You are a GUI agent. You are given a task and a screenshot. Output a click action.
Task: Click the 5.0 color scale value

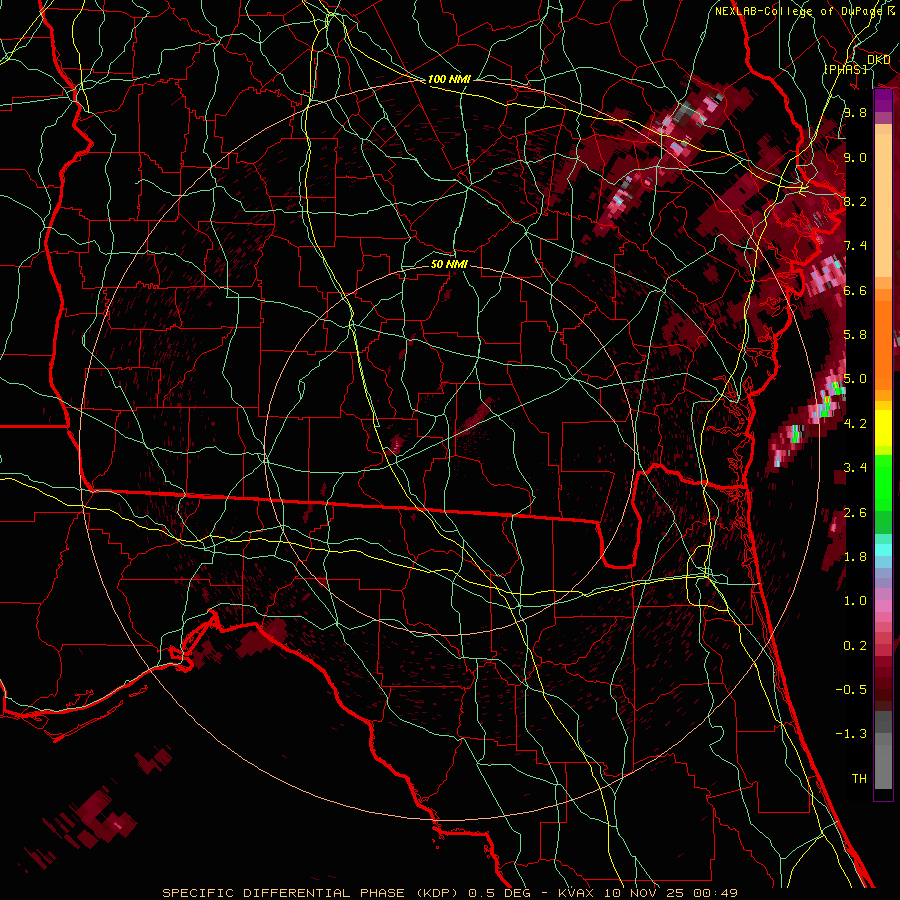pyautogui.click(x=855, y=379)
